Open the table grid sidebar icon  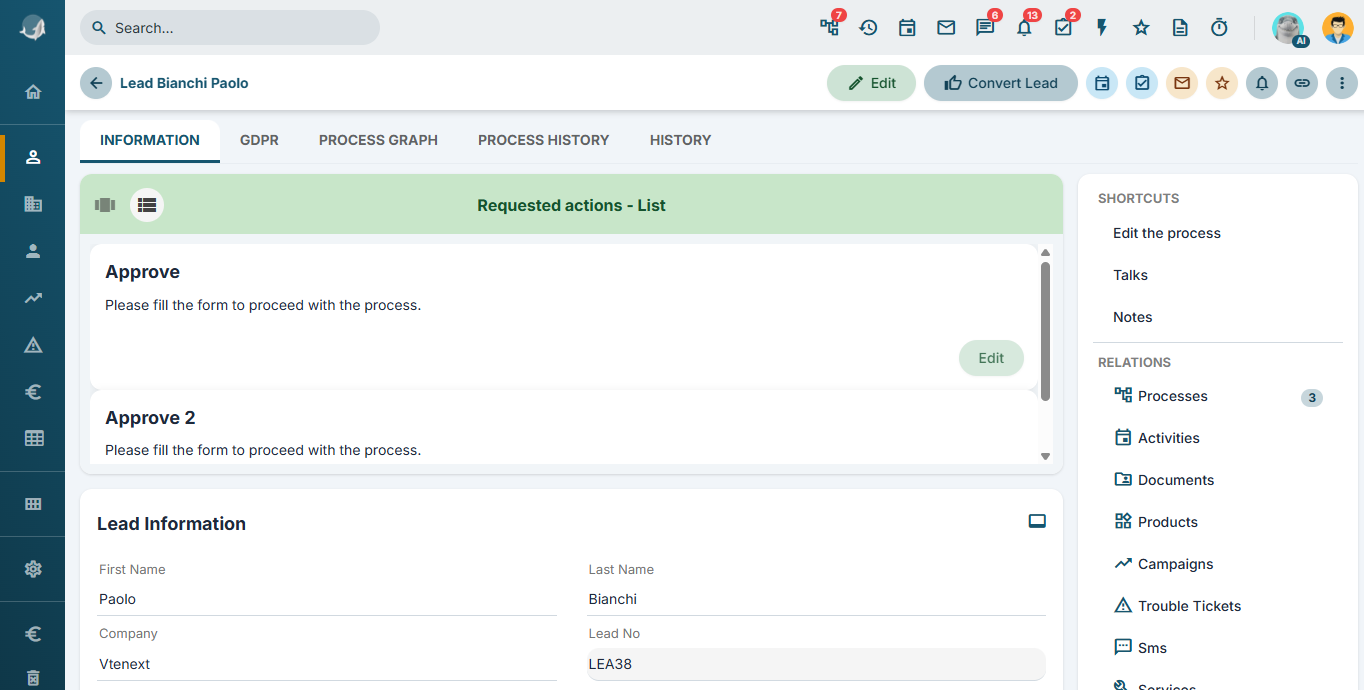click(x=33, y=438)
